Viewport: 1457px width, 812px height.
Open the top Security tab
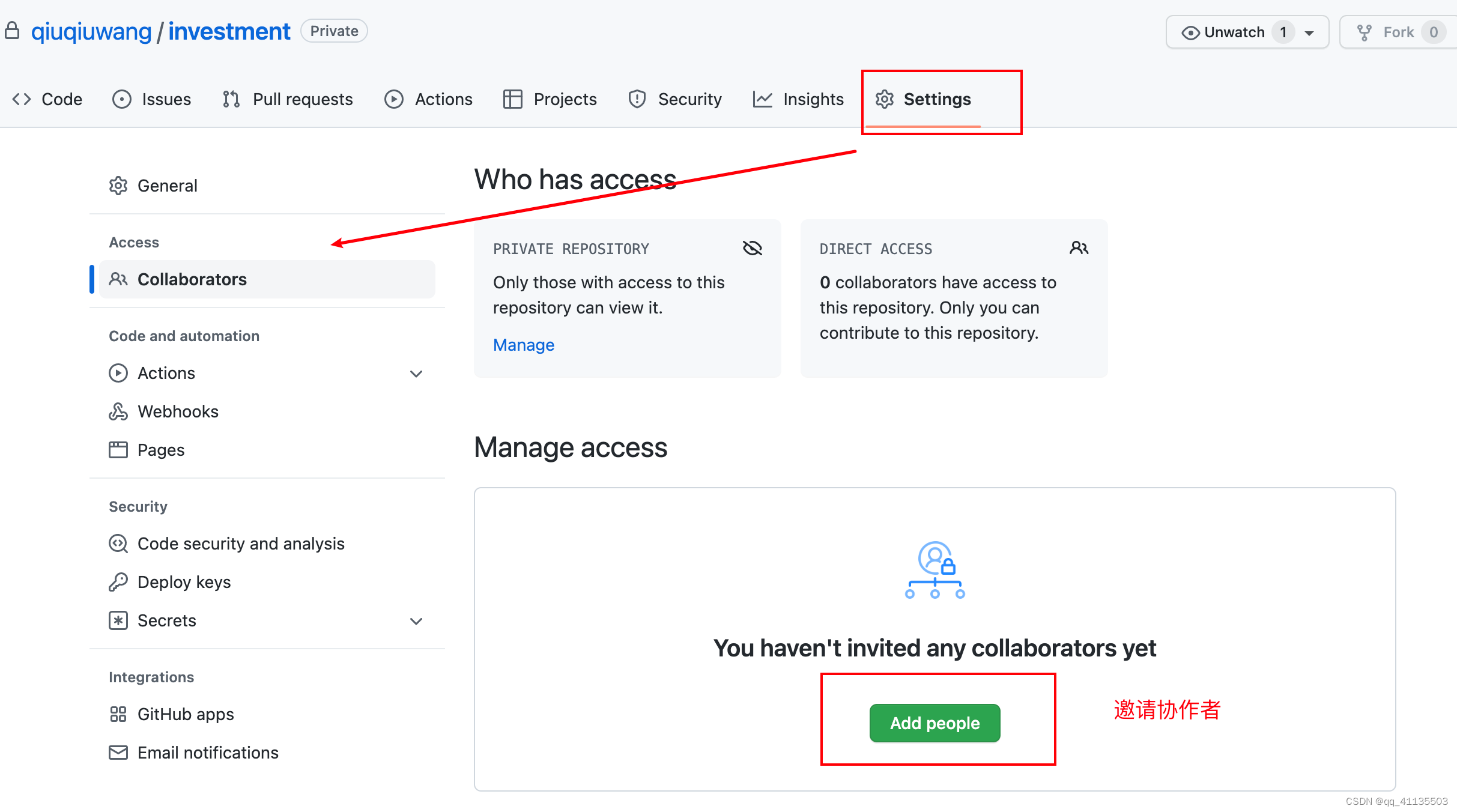[675, 99]
